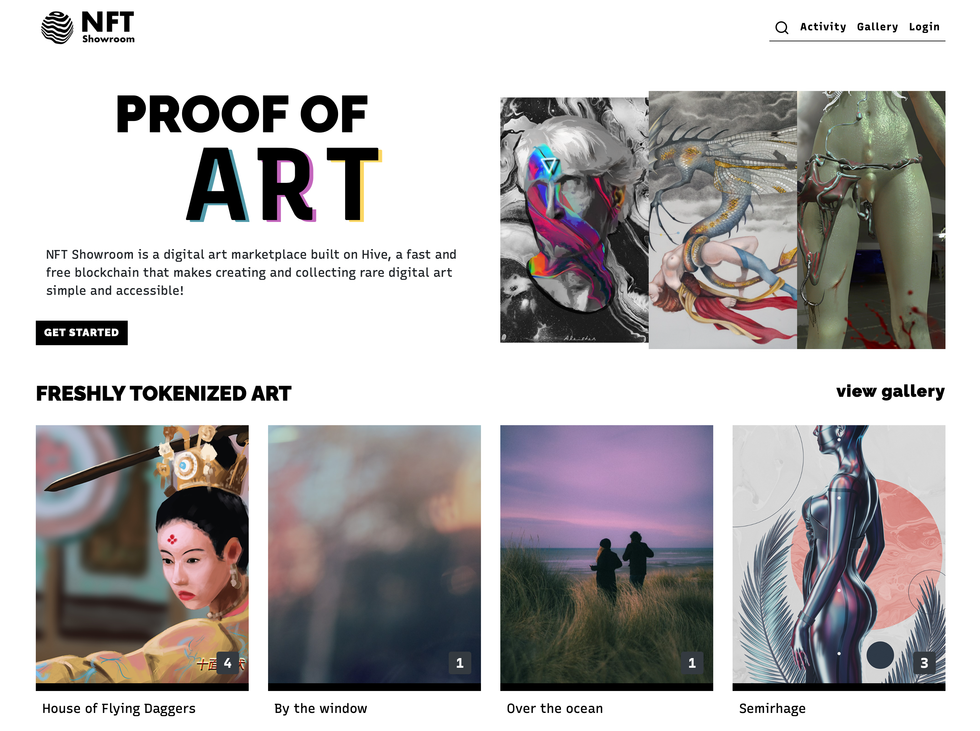Click edition count badge on Semirhage
The height and width of the screenshot is (731, 980).
(x=924, y=663)
